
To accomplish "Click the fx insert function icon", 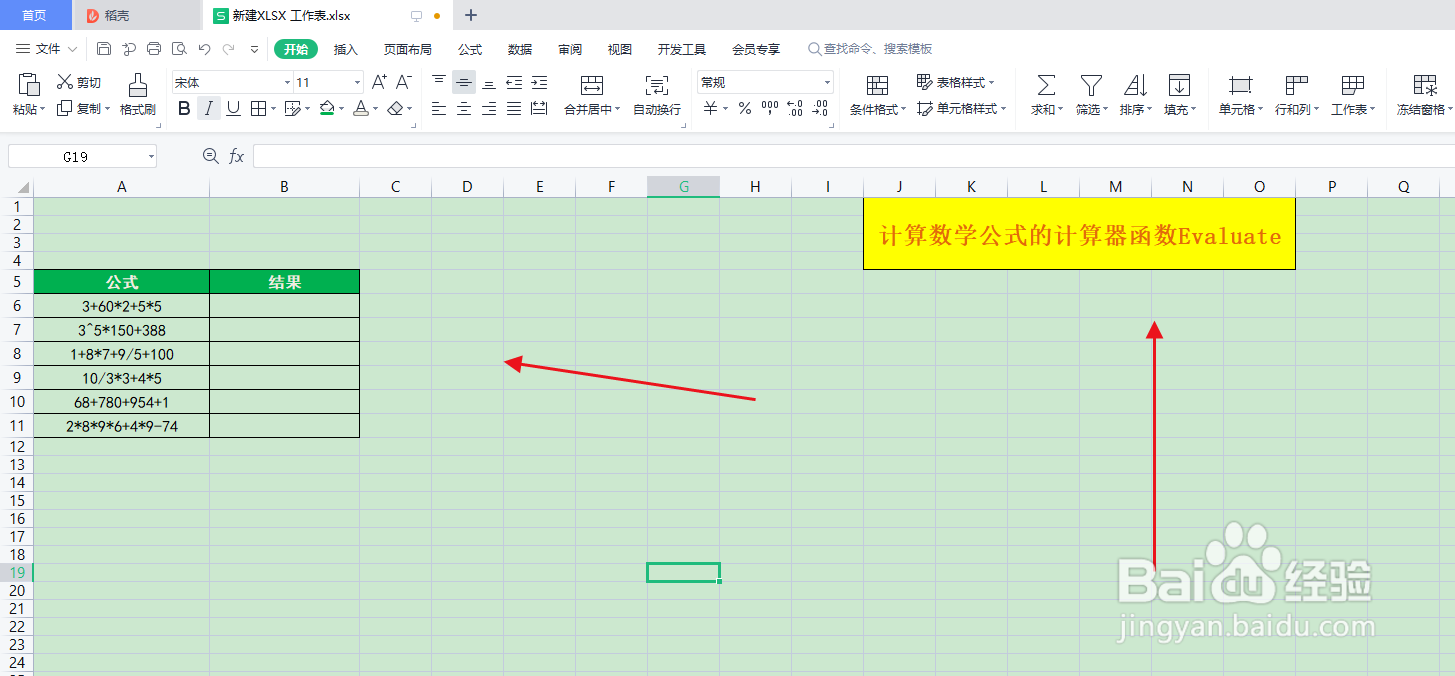I will [237, 156].
